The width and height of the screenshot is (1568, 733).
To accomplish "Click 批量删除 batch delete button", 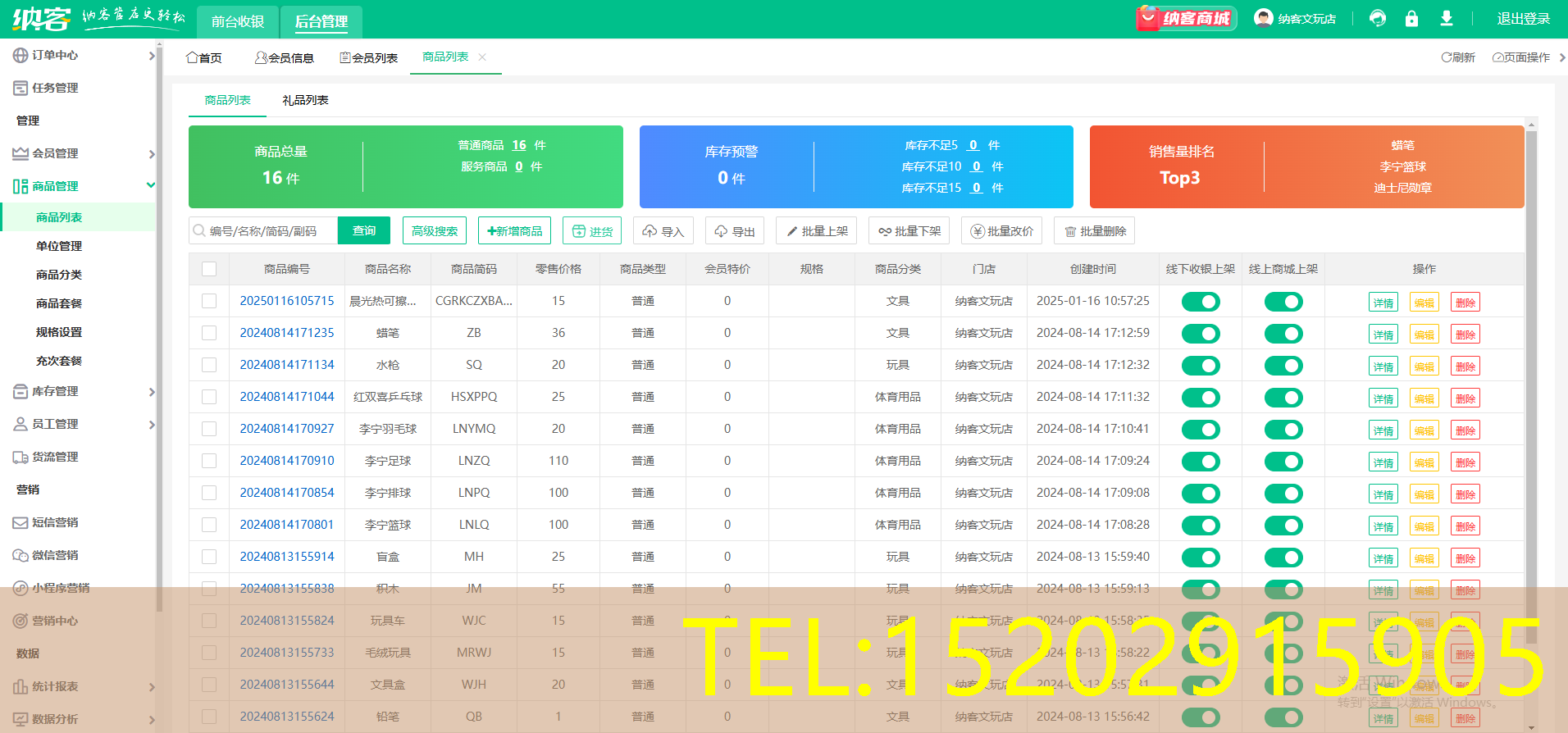I will 1095,231.
